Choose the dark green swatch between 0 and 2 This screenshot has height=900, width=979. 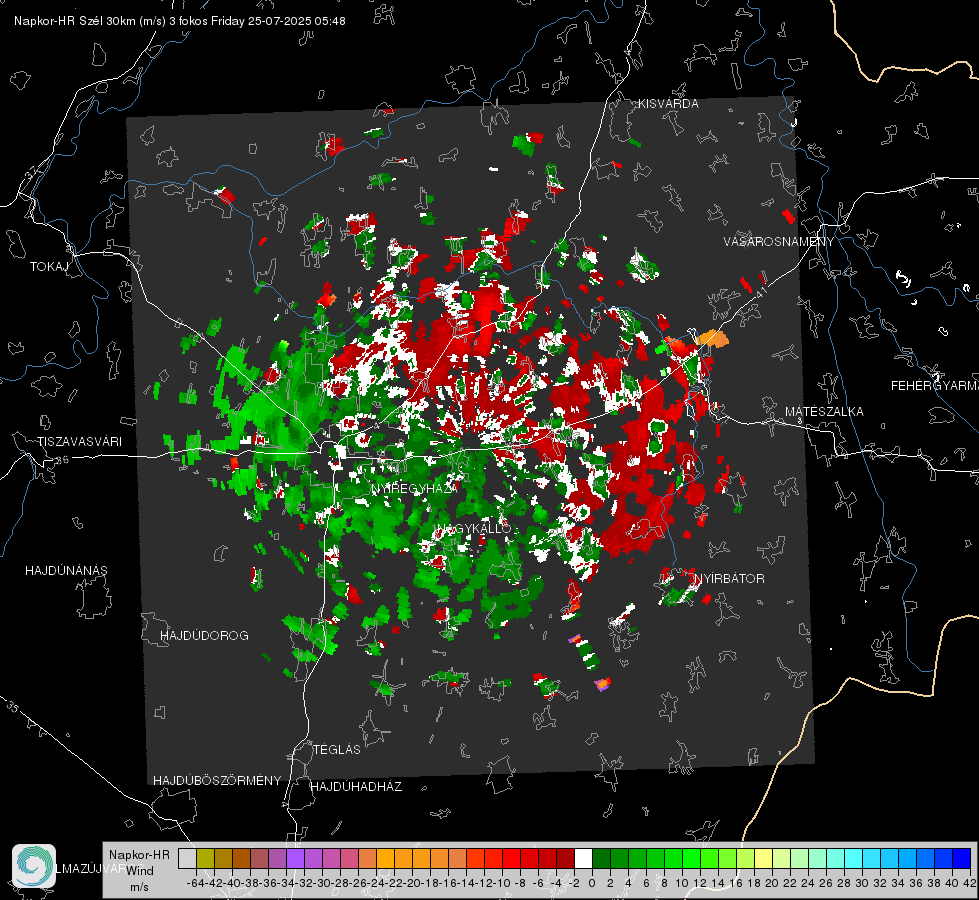click(x=601, y=858)
